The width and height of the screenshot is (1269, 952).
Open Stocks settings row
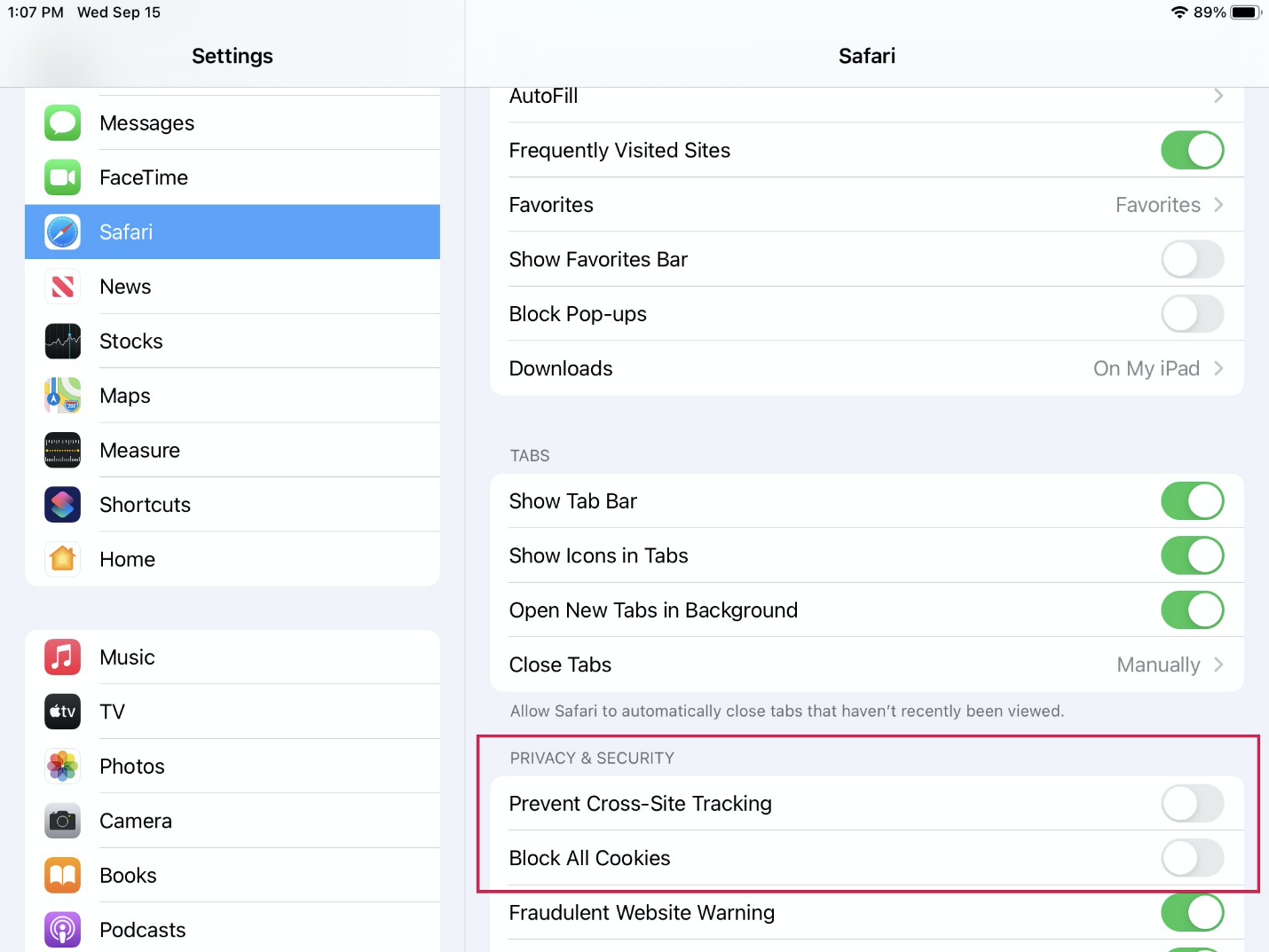[x=233, y=342]
